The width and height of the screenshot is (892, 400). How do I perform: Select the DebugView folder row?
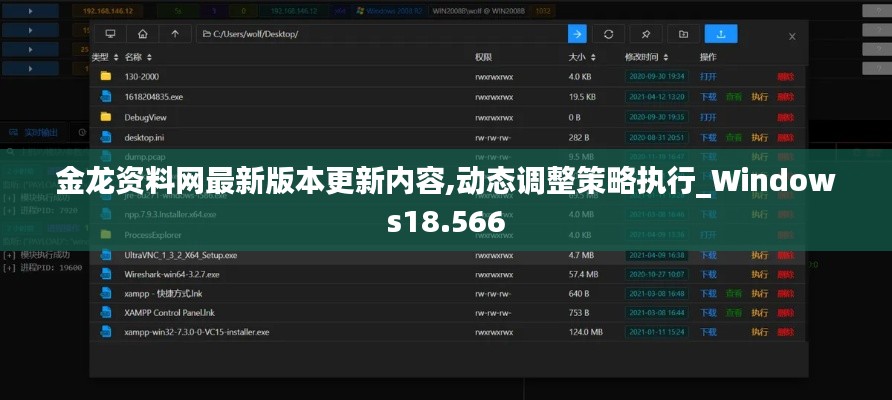click(x=300, y=116)
